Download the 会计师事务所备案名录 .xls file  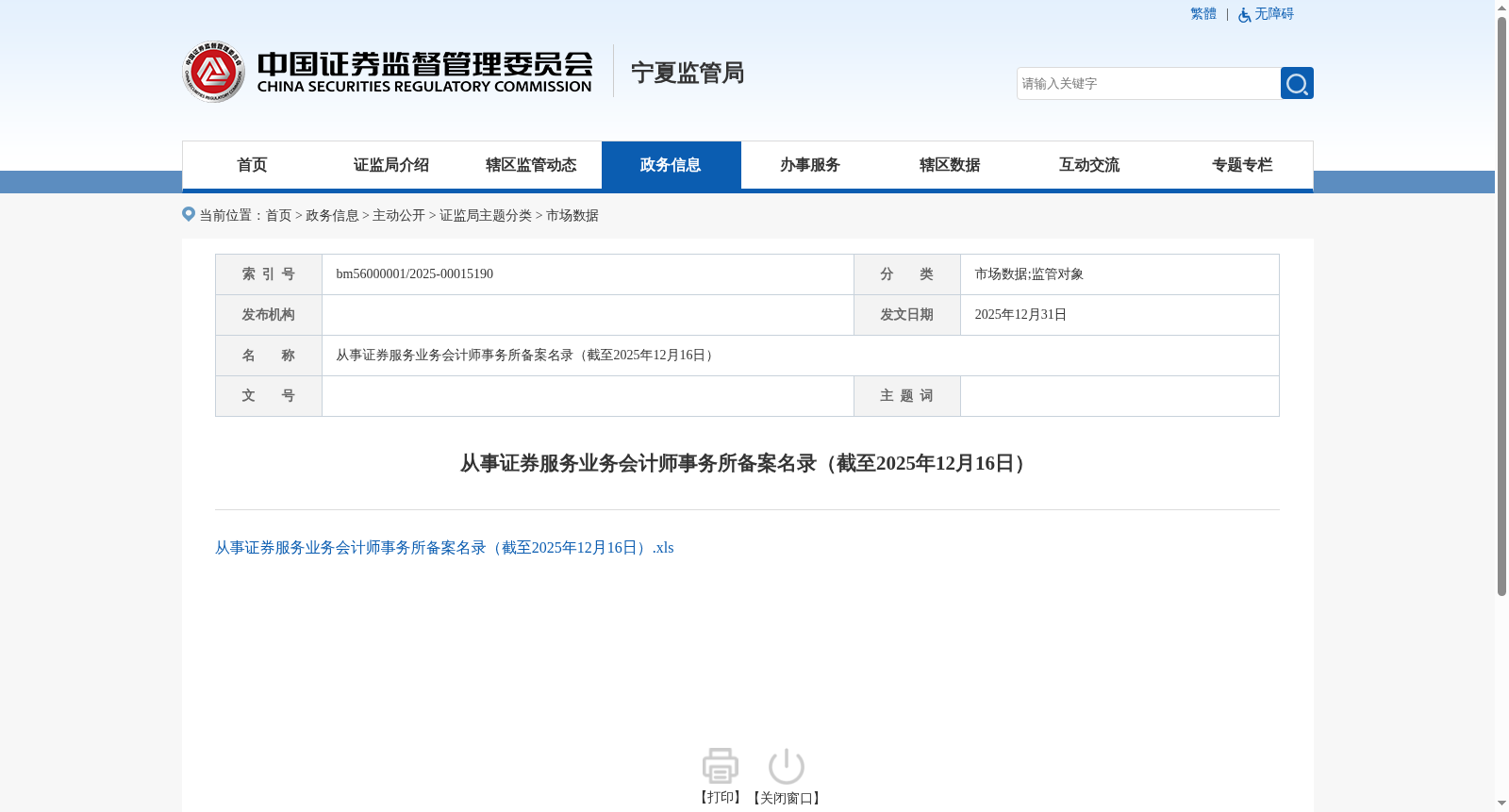click(444, 548)
